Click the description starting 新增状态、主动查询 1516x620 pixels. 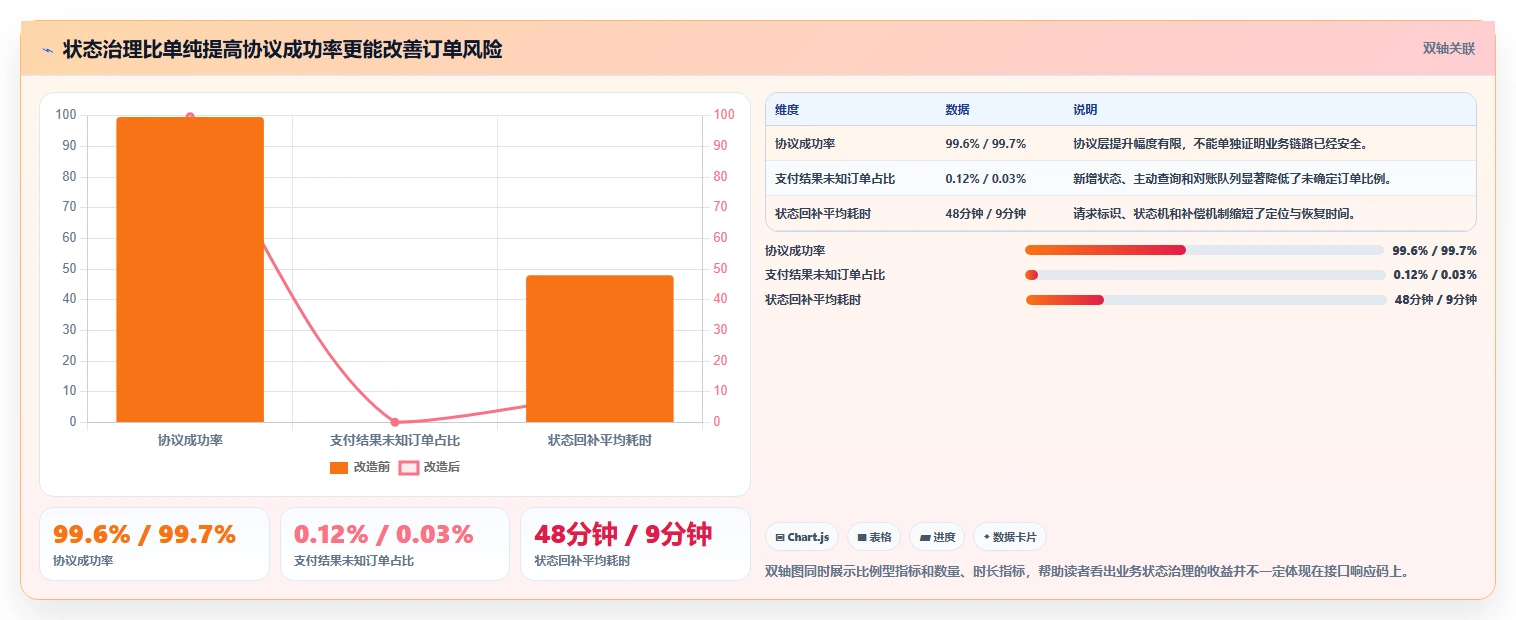click(1232, 179)
